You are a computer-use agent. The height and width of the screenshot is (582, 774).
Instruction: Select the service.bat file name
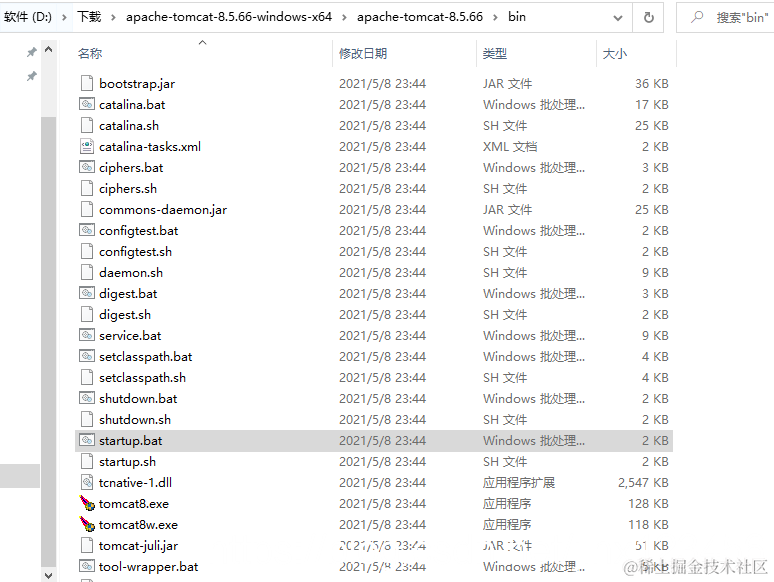tap(130, 336)
